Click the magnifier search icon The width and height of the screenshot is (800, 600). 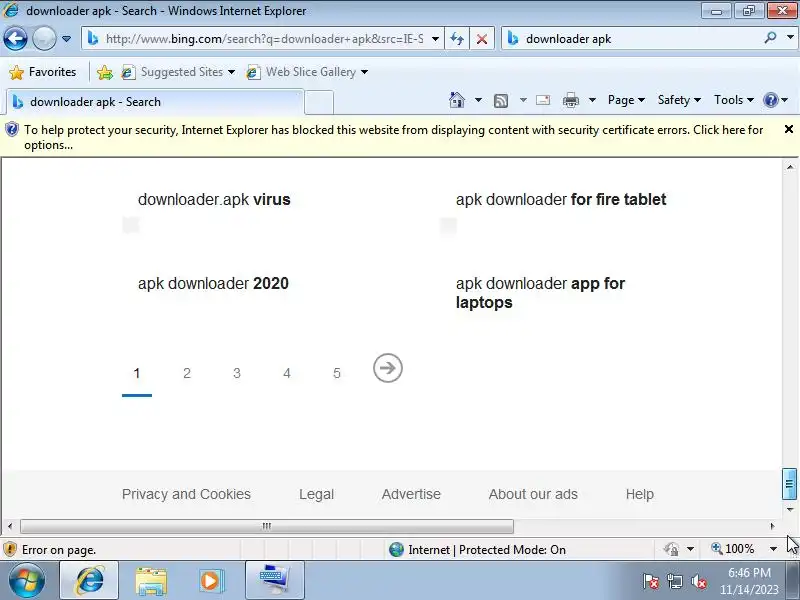[x=770, y=38]
